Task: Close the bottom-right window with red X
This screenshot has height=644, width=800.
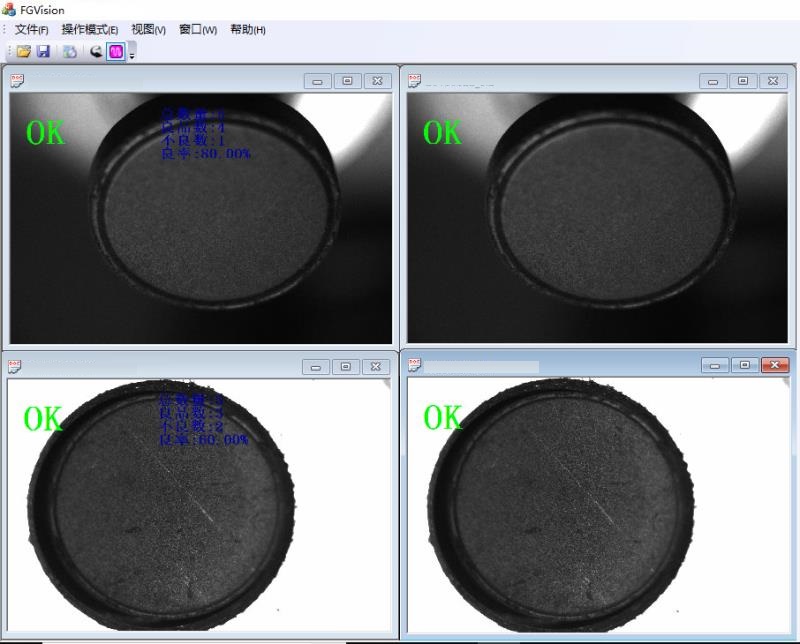Action: [775, 365]
